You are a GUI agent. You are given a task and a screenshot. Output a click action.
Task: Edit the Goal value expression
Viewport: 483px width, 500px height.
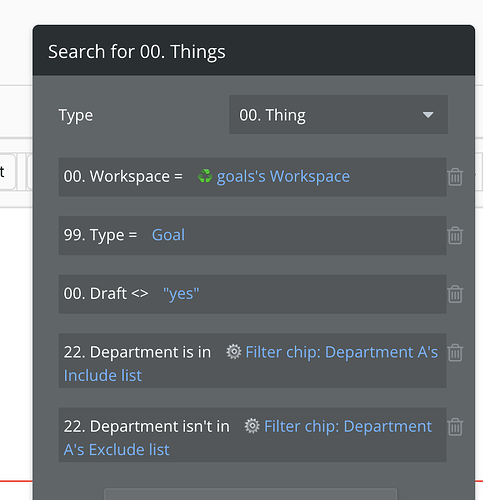pos(168,235)
